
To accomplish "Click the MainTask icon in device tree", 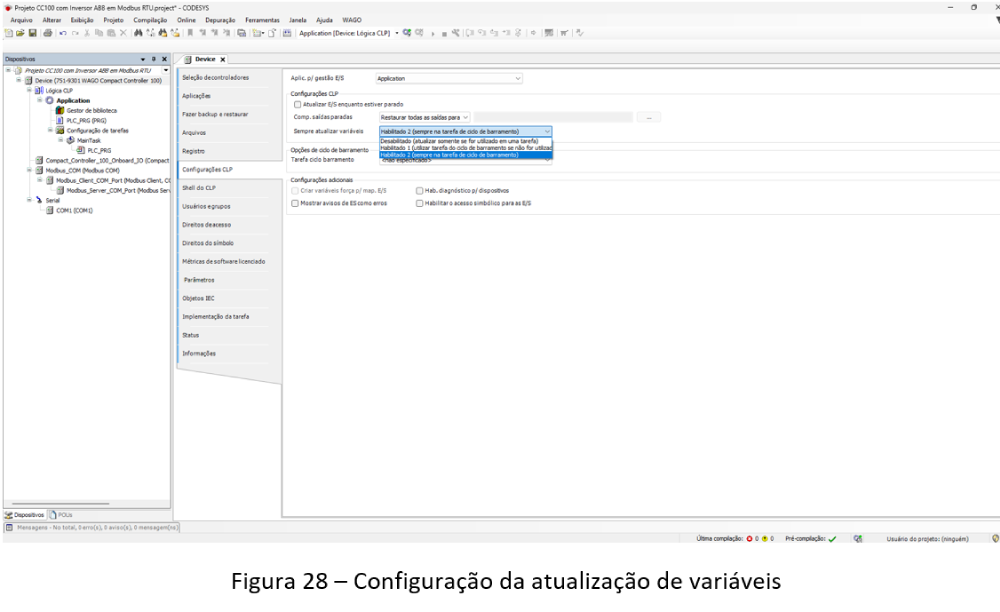I will pos(72,138).
